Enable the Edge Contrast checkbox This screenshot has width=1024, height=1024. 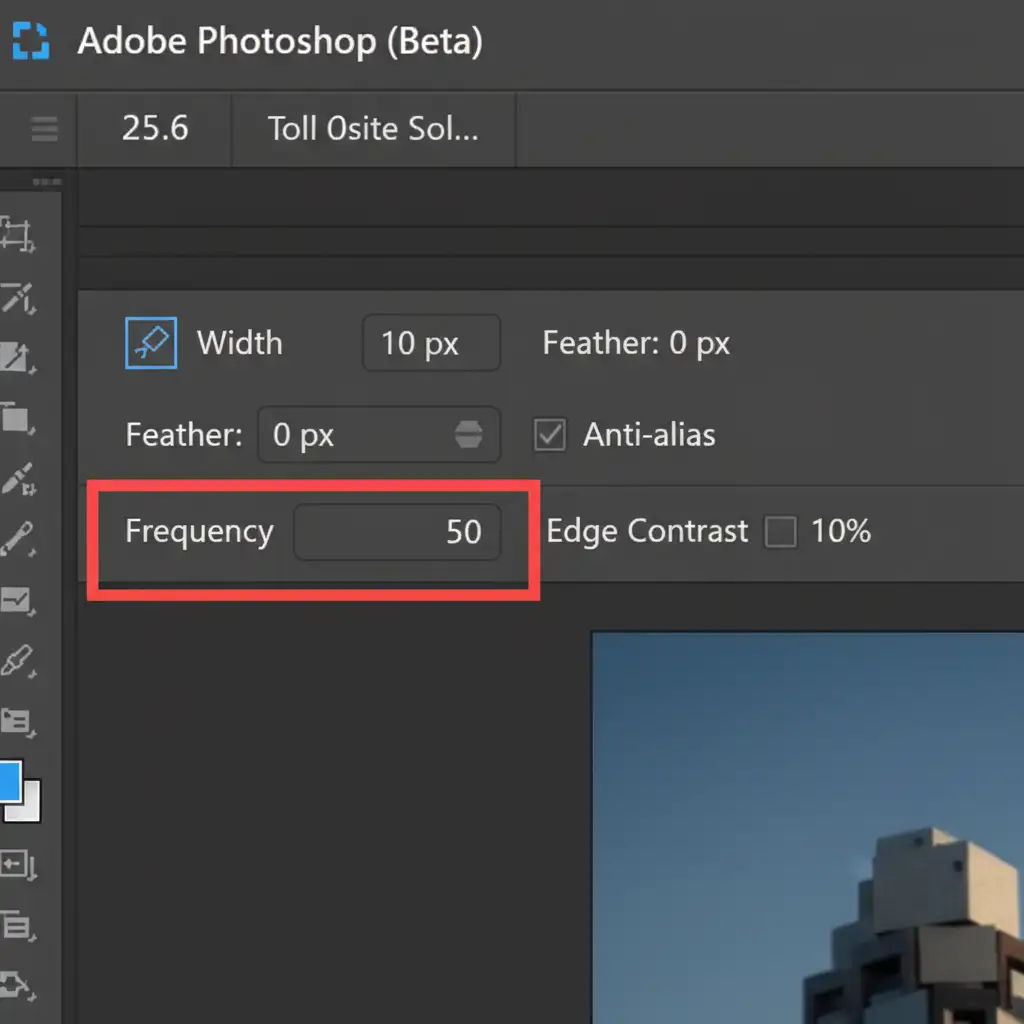(x=780, y=532)
